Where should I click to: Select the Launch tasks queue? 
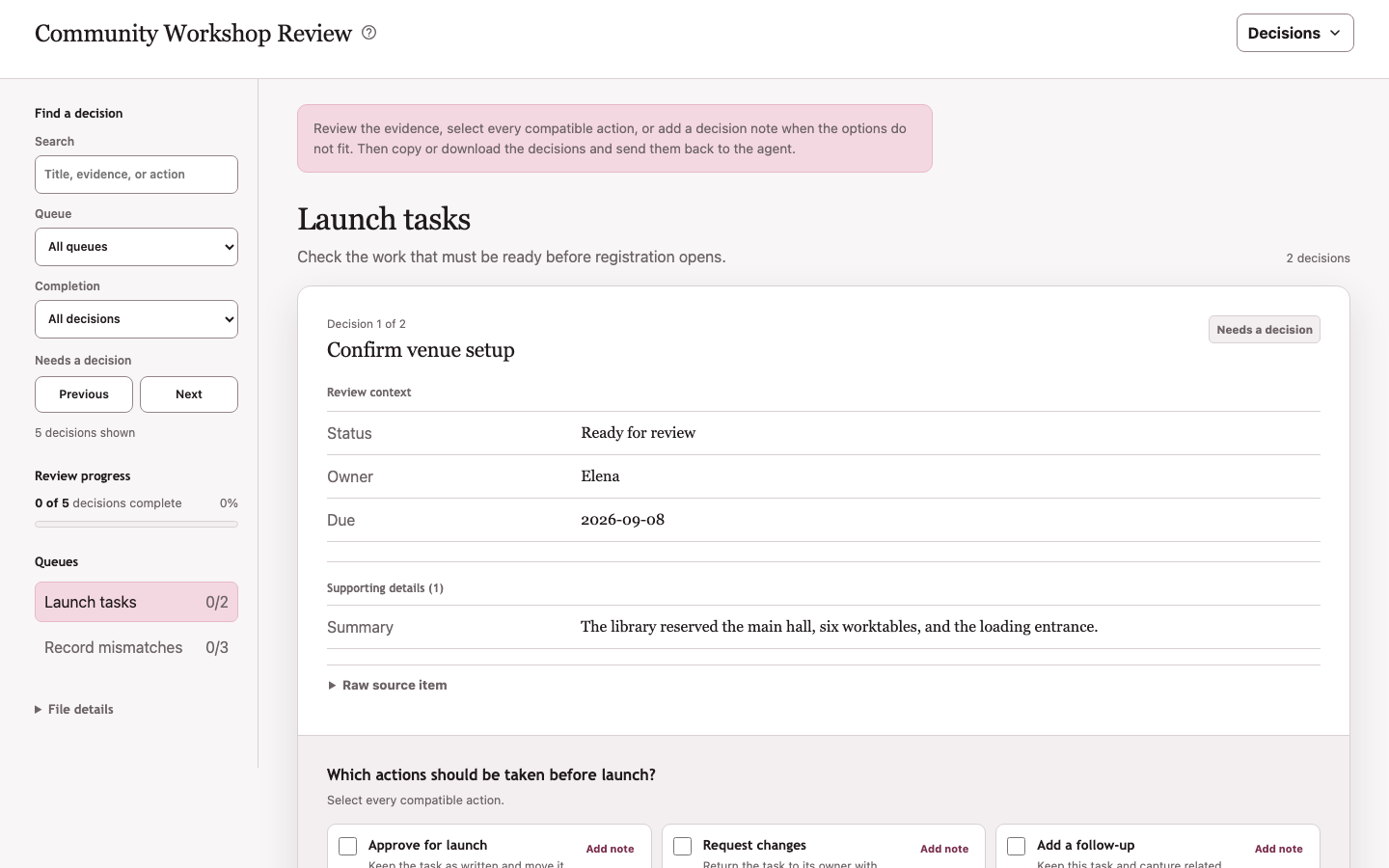click(136, 602)
